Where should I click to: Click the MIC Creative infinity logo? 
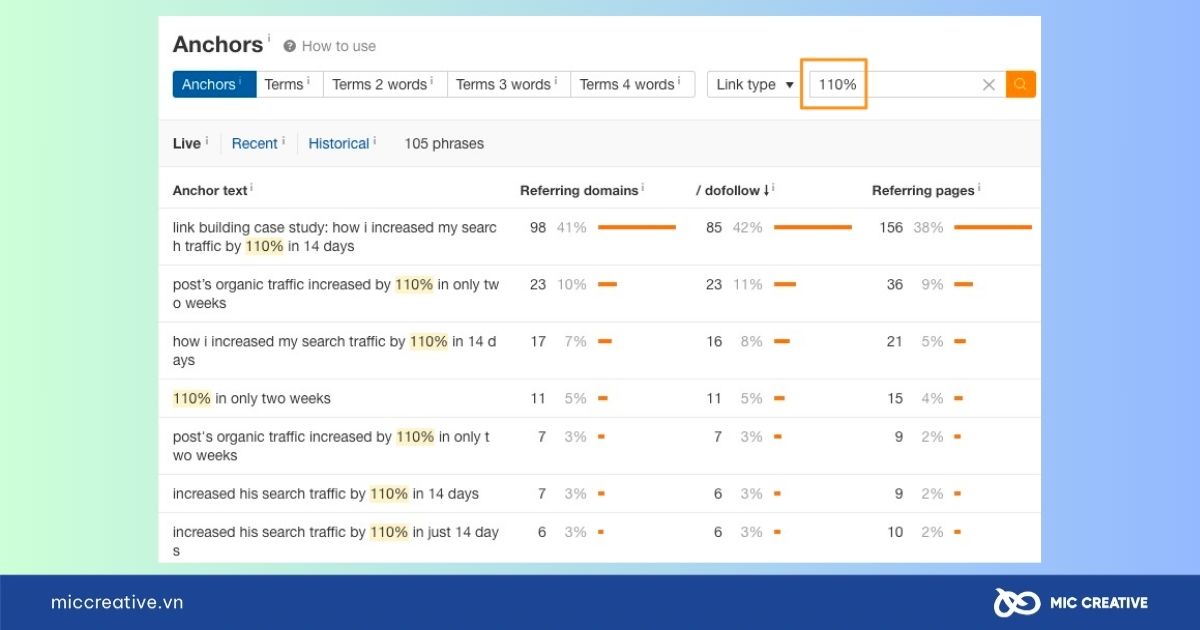[1014, 602]
